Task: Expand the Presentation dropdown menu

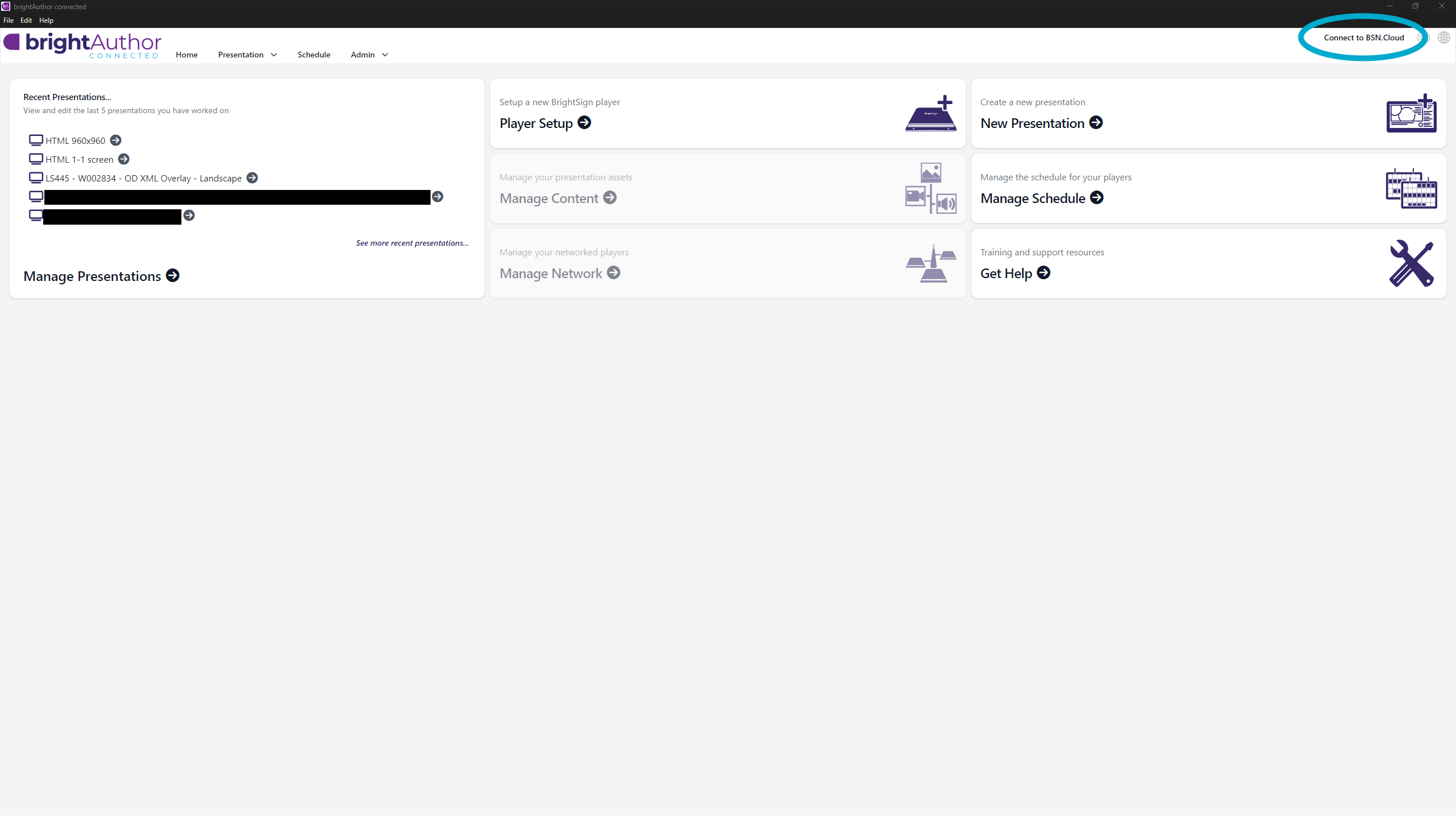Action: click(247, 55)
